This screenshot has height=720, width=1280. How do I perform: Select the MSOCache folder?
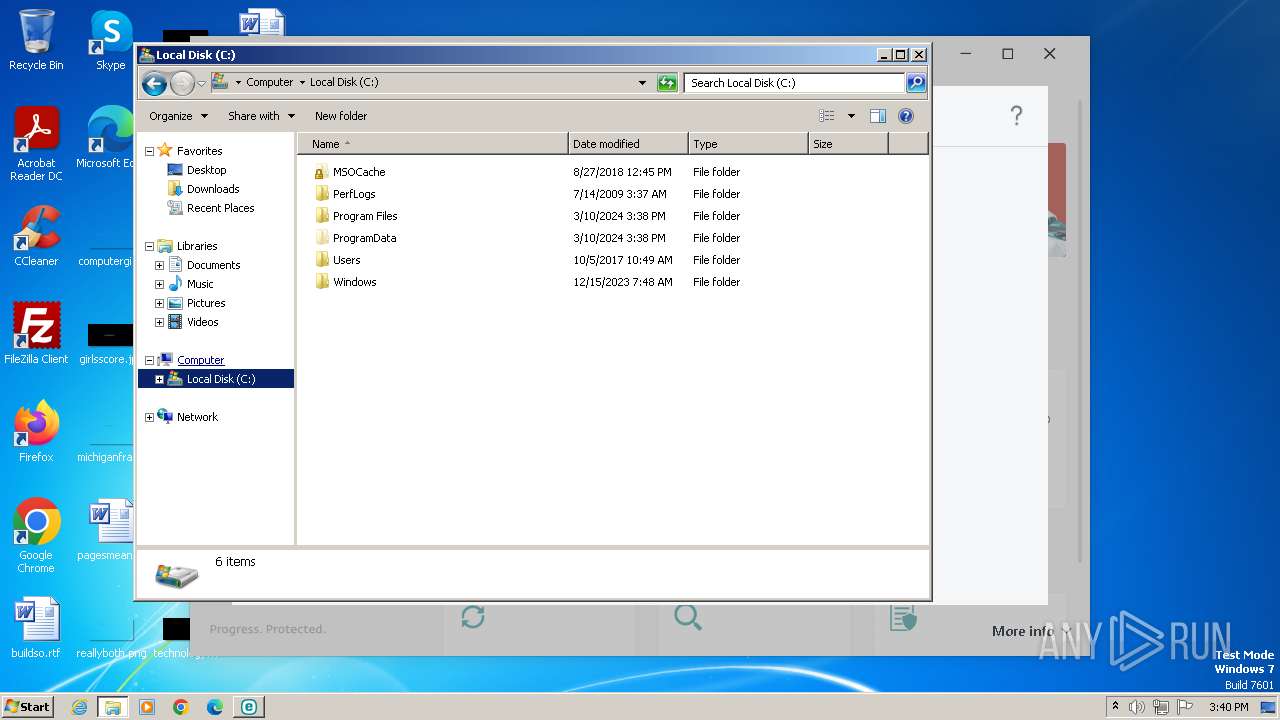click(x=359, y=172)
